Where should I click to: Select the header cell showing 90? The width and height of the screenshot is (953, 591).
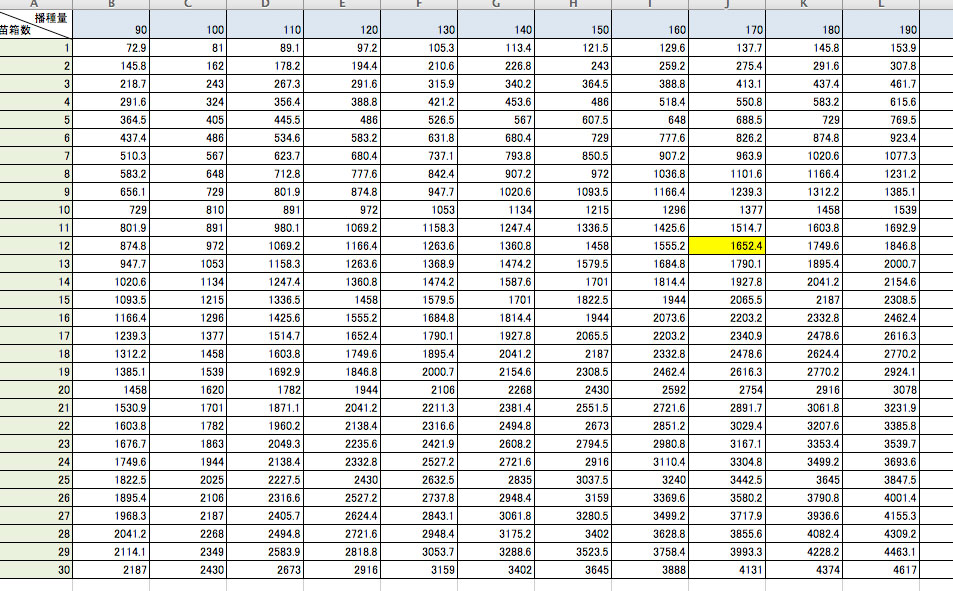(x=112, y=30)
